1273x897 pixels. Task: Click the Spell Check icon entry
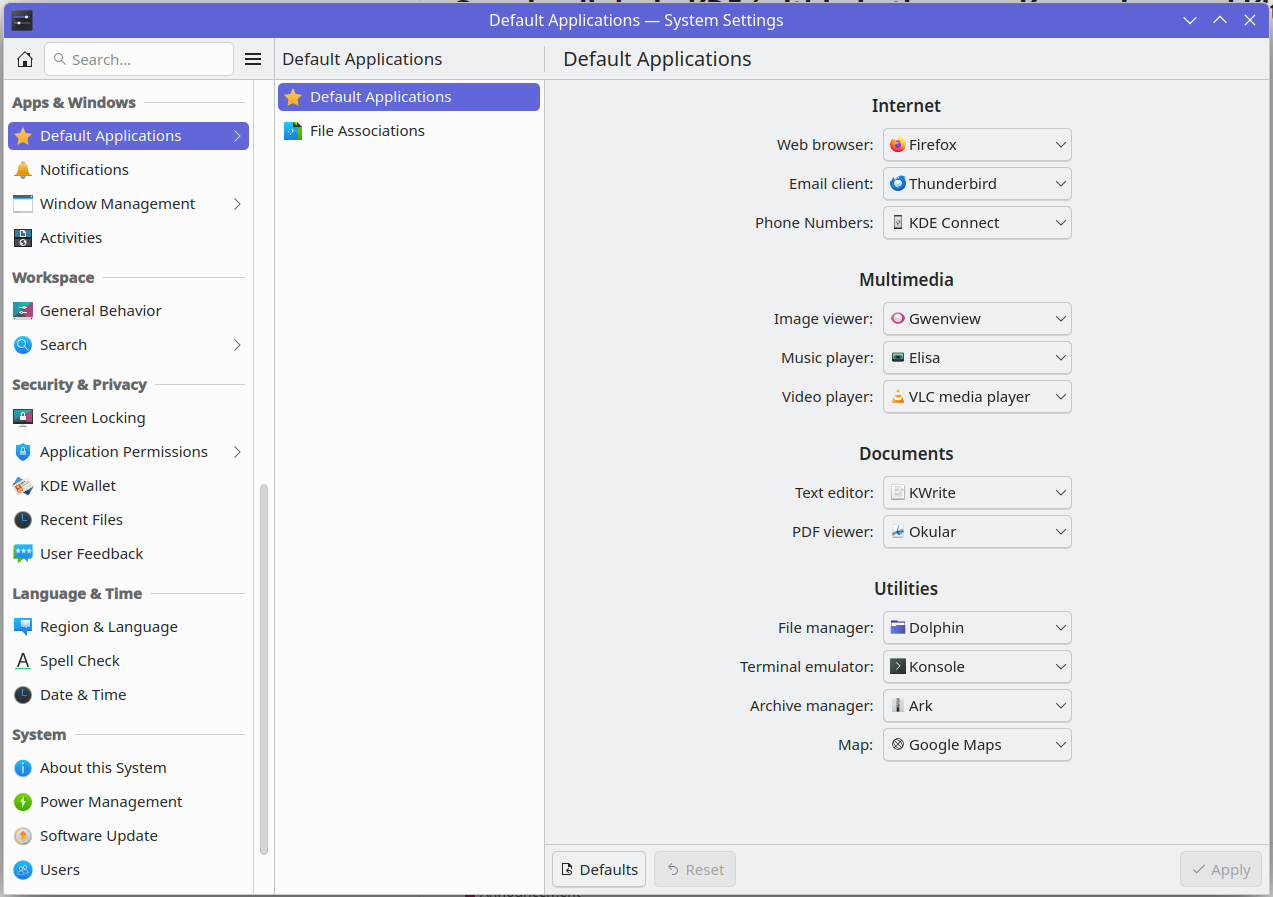coord(23,661)
